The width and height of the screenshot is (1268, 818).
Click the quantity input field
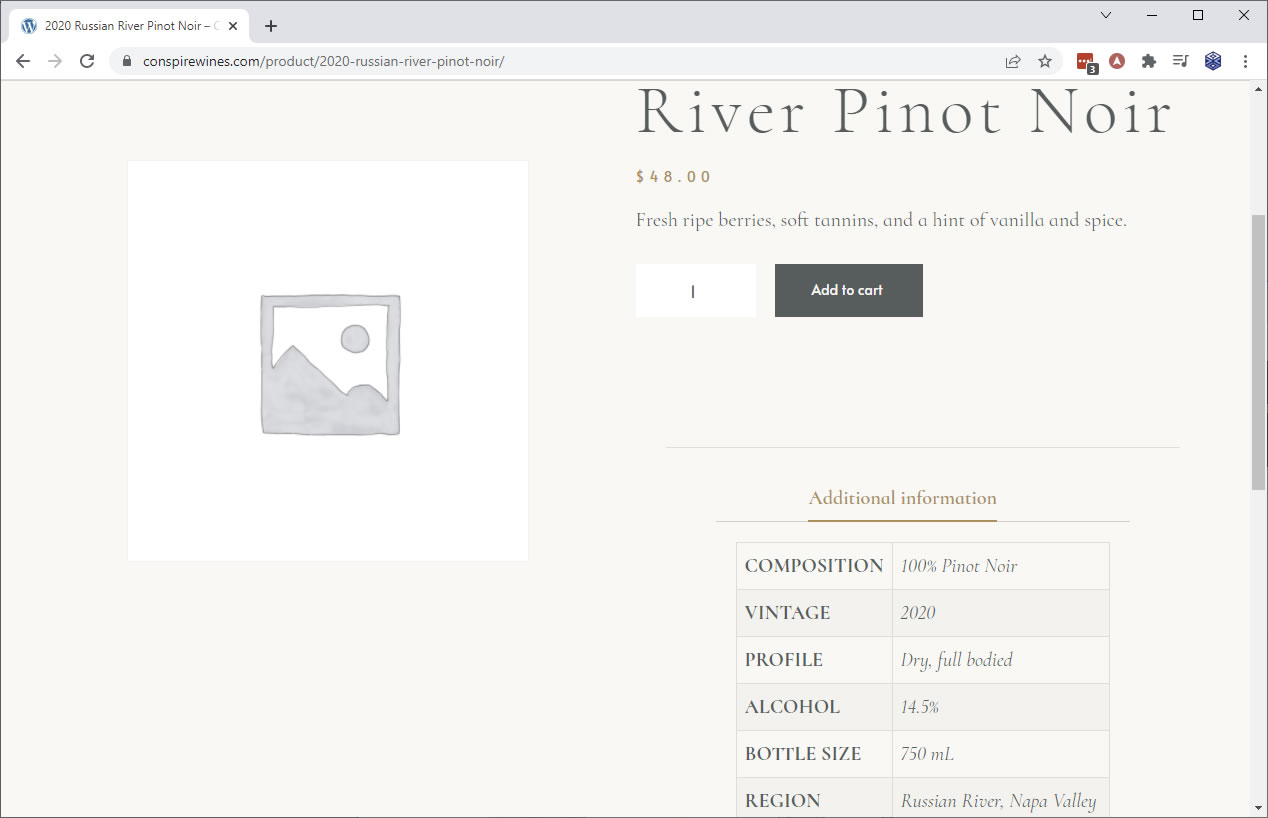[695, 291]
